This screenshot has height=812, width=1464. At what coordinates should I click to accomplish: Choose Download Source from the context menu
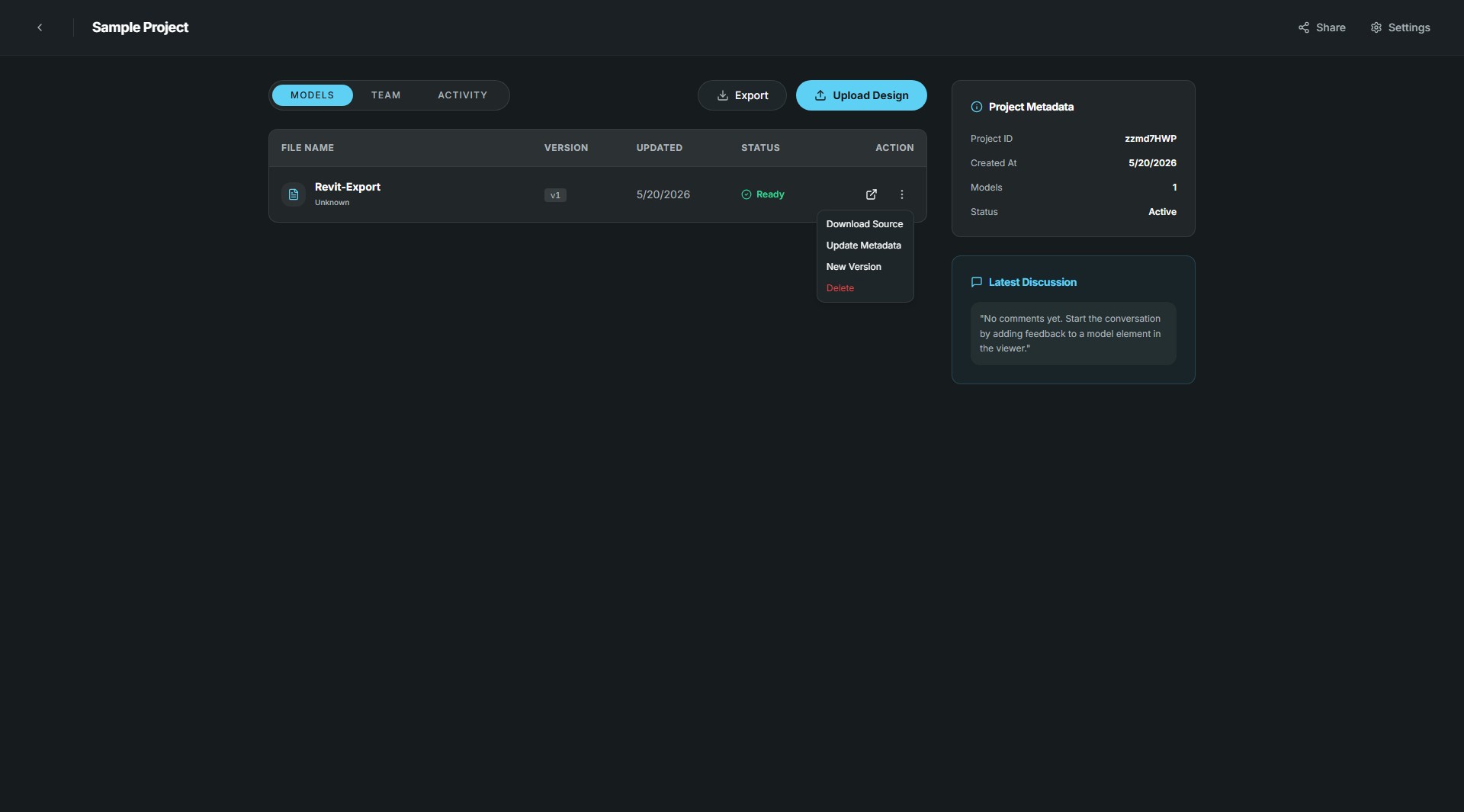[x=865, y=224]
